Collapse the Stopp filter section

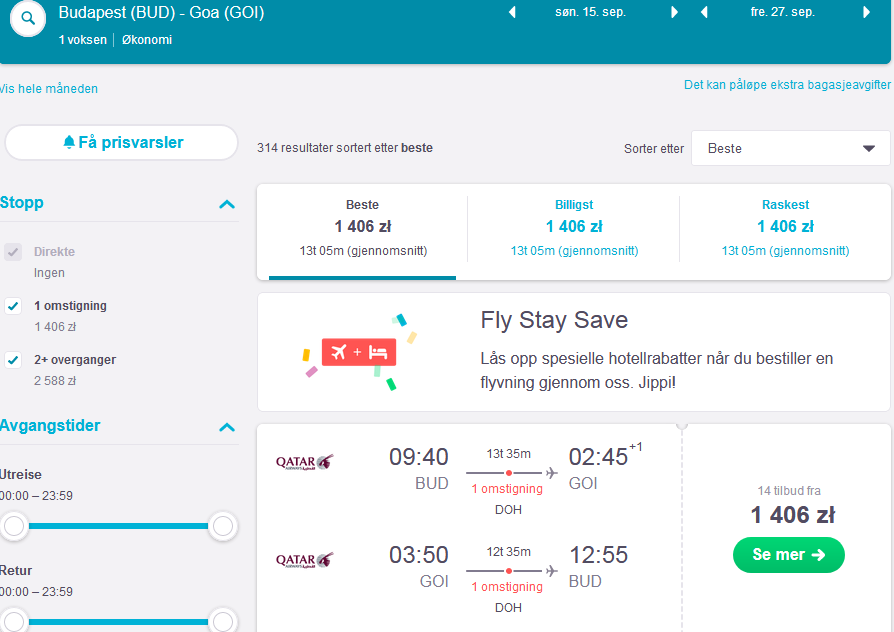click(227, 204)
